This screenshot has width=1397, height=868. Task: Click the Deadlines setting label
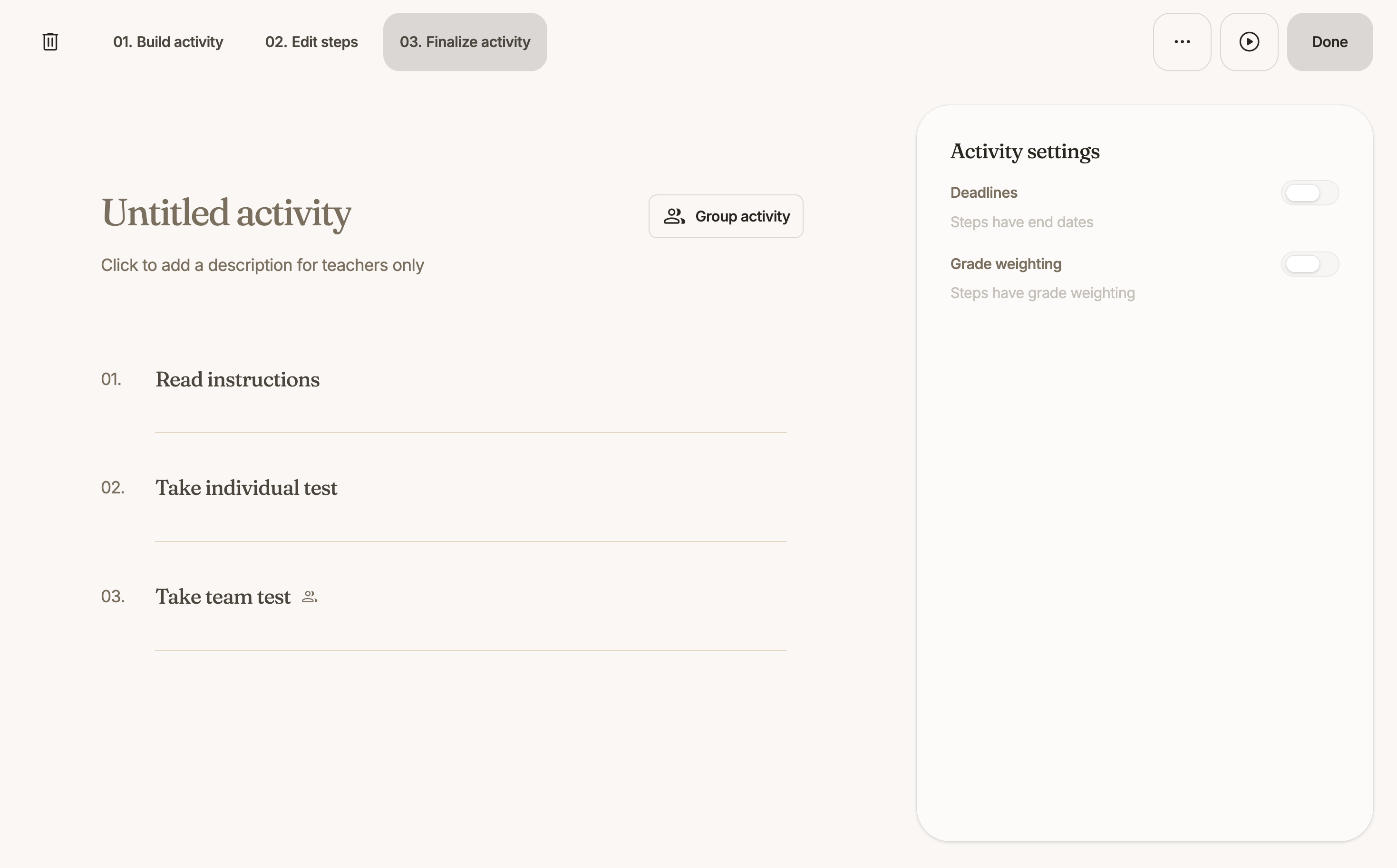(984, 193)
